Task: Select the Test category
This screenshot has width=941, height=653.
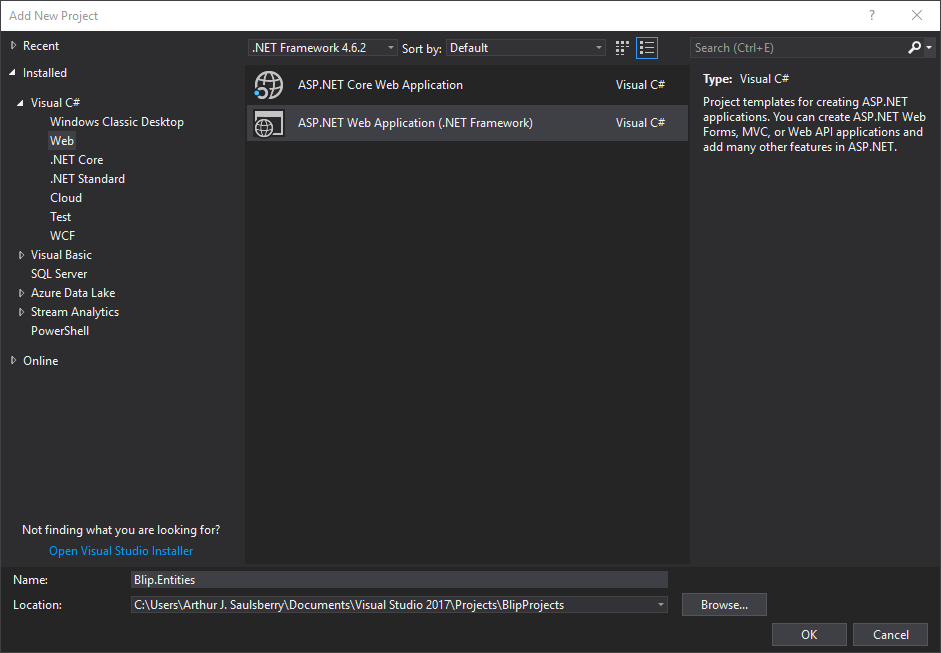Action: 61,217
